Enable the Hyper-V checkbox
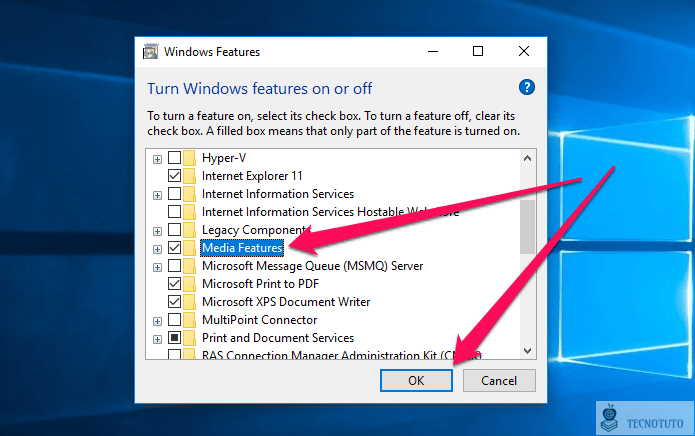This screenshot has height=436, width=695. click(x=175, y=157)
